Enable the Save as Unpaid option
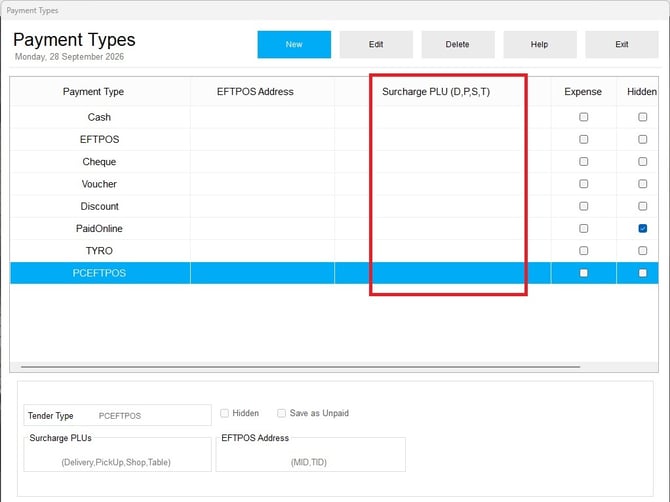The height and width of the screenshot is (502, 670). point(281,413)
